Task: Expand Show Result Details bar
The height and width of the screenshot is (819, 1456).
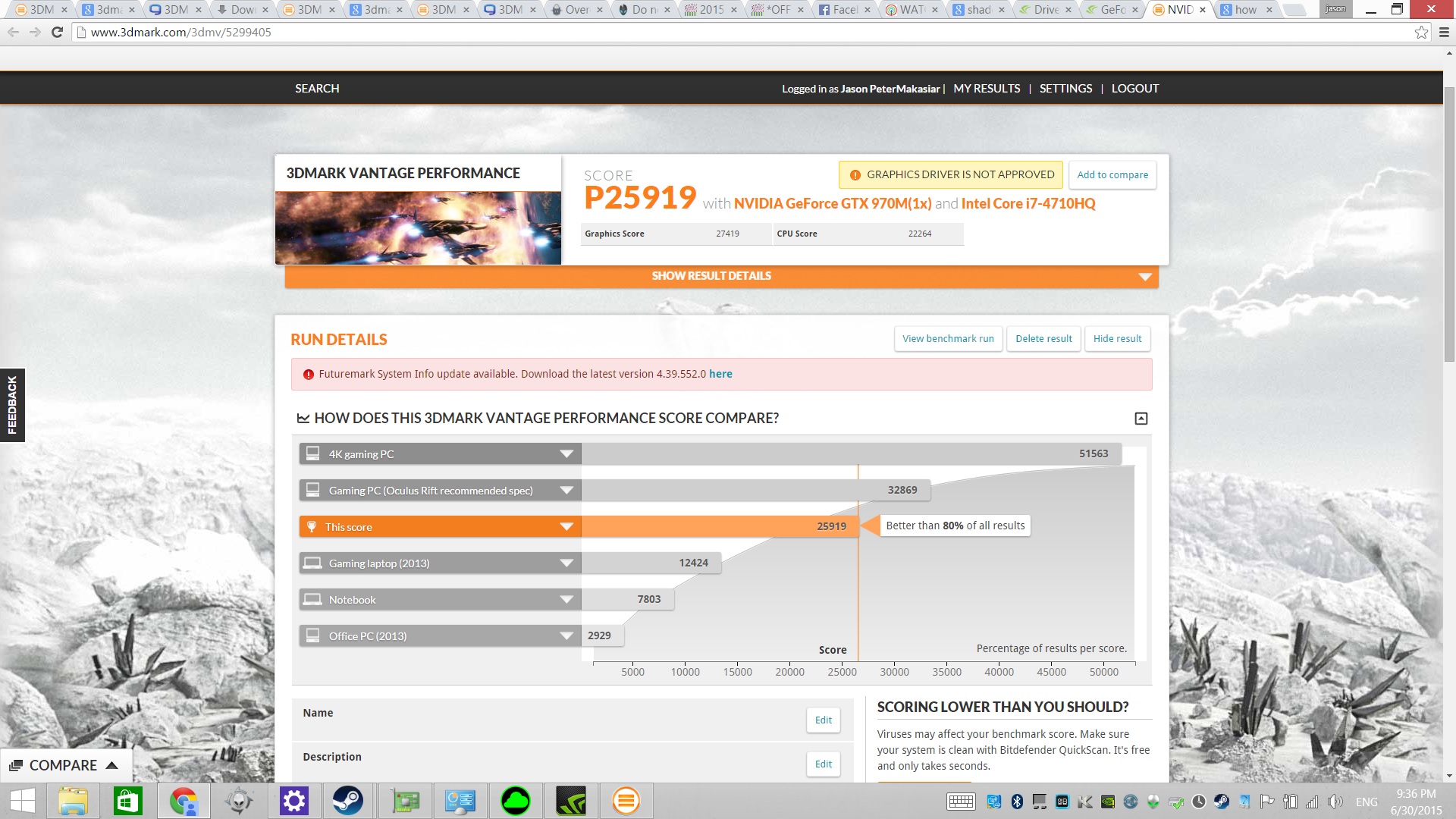Action: click(x=721, y=276)
